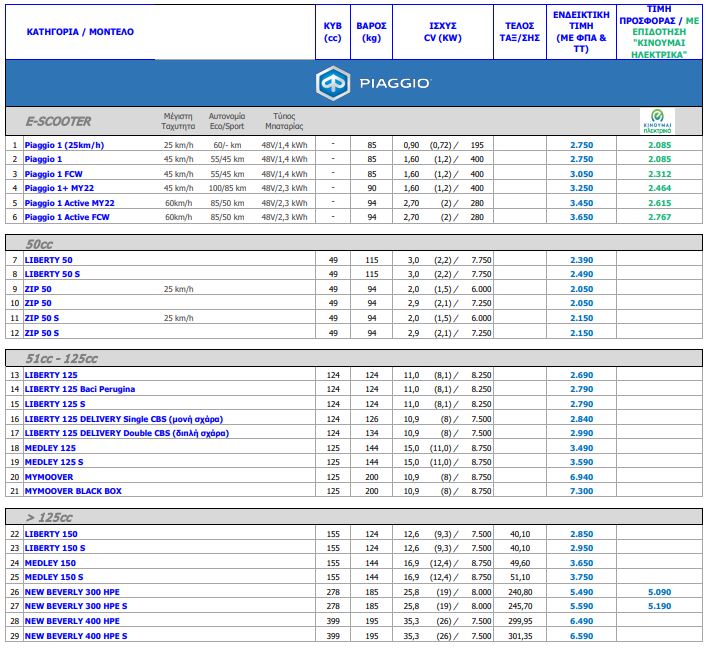
Task: Click the ΒΑΡΟΣ (kg) column header
Action: tap(371, 32)
